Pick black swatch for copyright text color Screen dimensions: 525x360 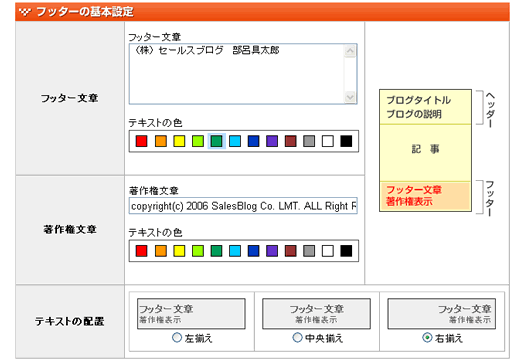point(346,250)
